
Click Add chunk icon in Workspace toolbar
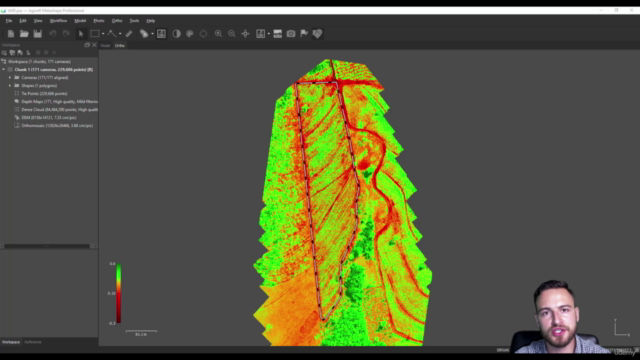pyautogui.click(x=4, y=53)
